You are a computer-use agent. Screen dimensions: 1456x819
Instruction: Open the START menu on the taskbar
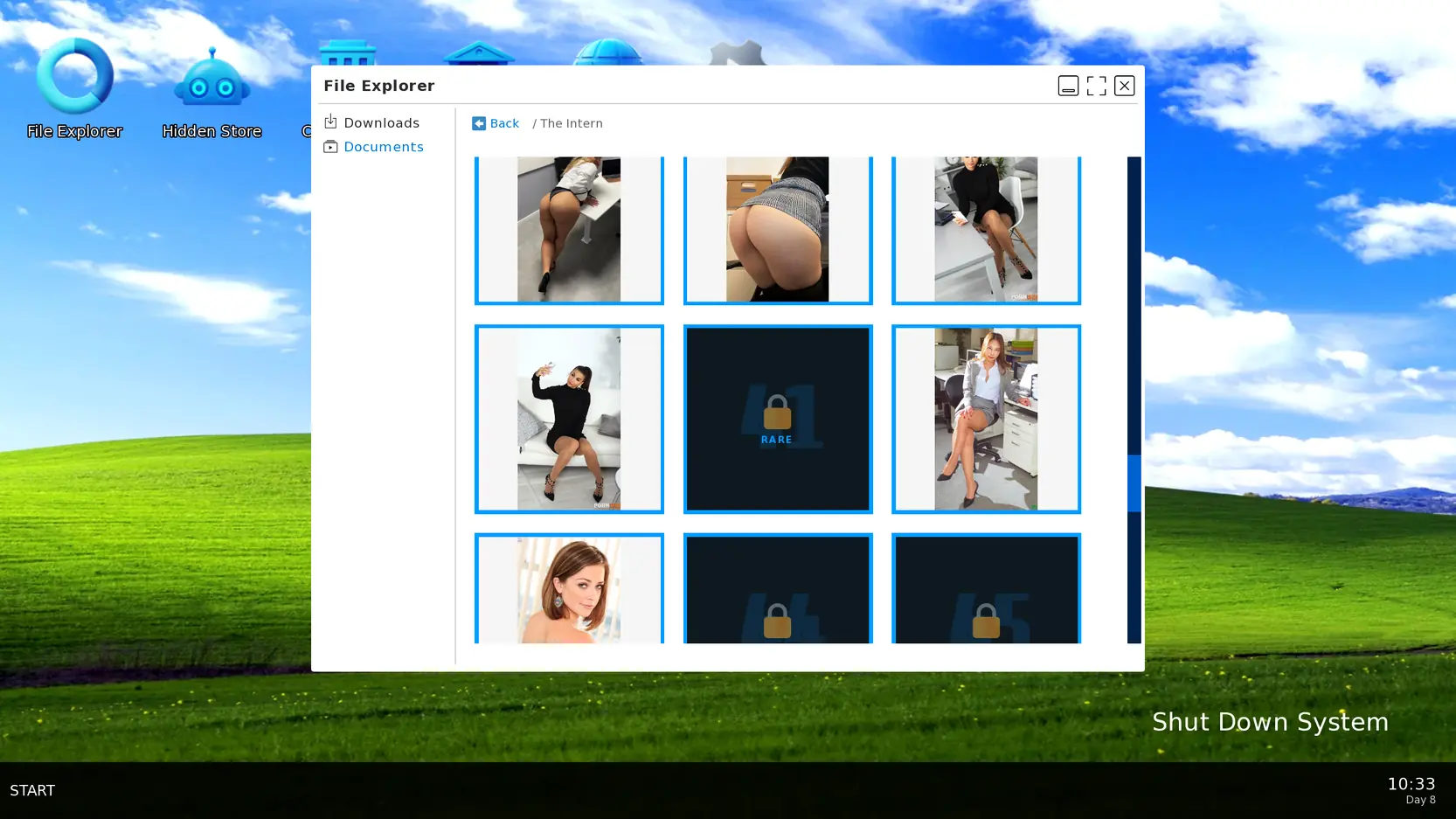(x=32, y=790)
